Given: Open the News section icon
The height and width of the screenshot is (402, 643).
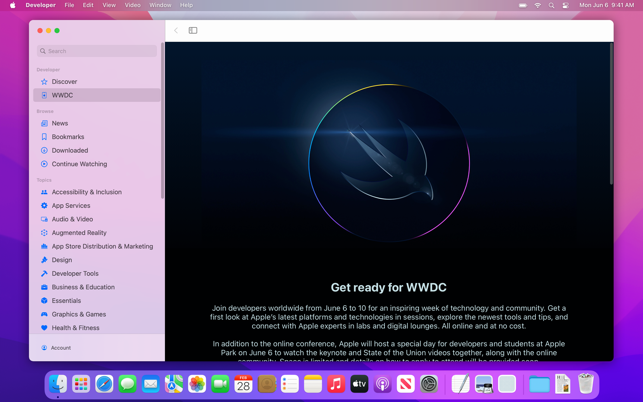Looking at the screenshot, I should [x=44, y=123].
